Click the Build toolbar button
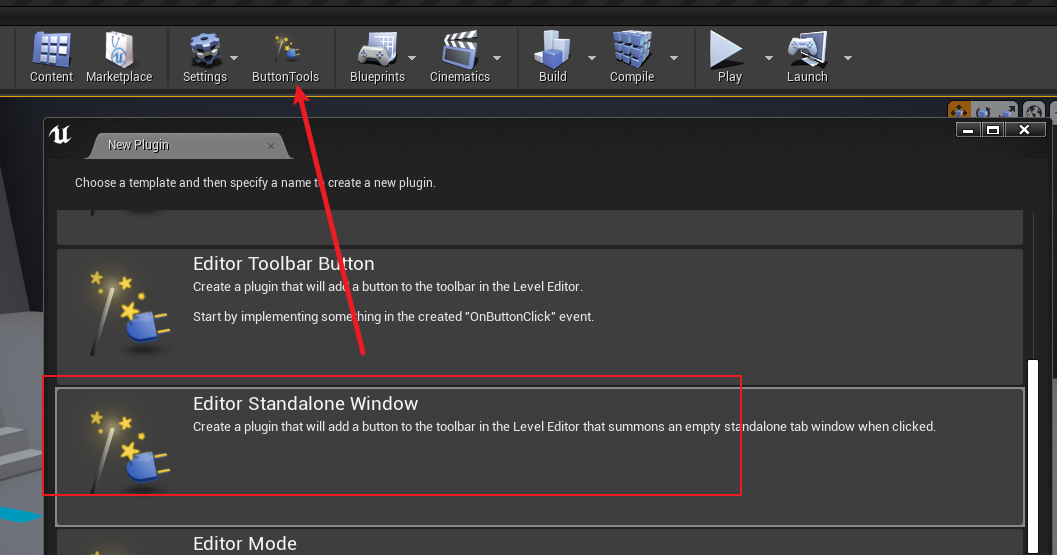The image size is (1057, 555). coord(553,58)
